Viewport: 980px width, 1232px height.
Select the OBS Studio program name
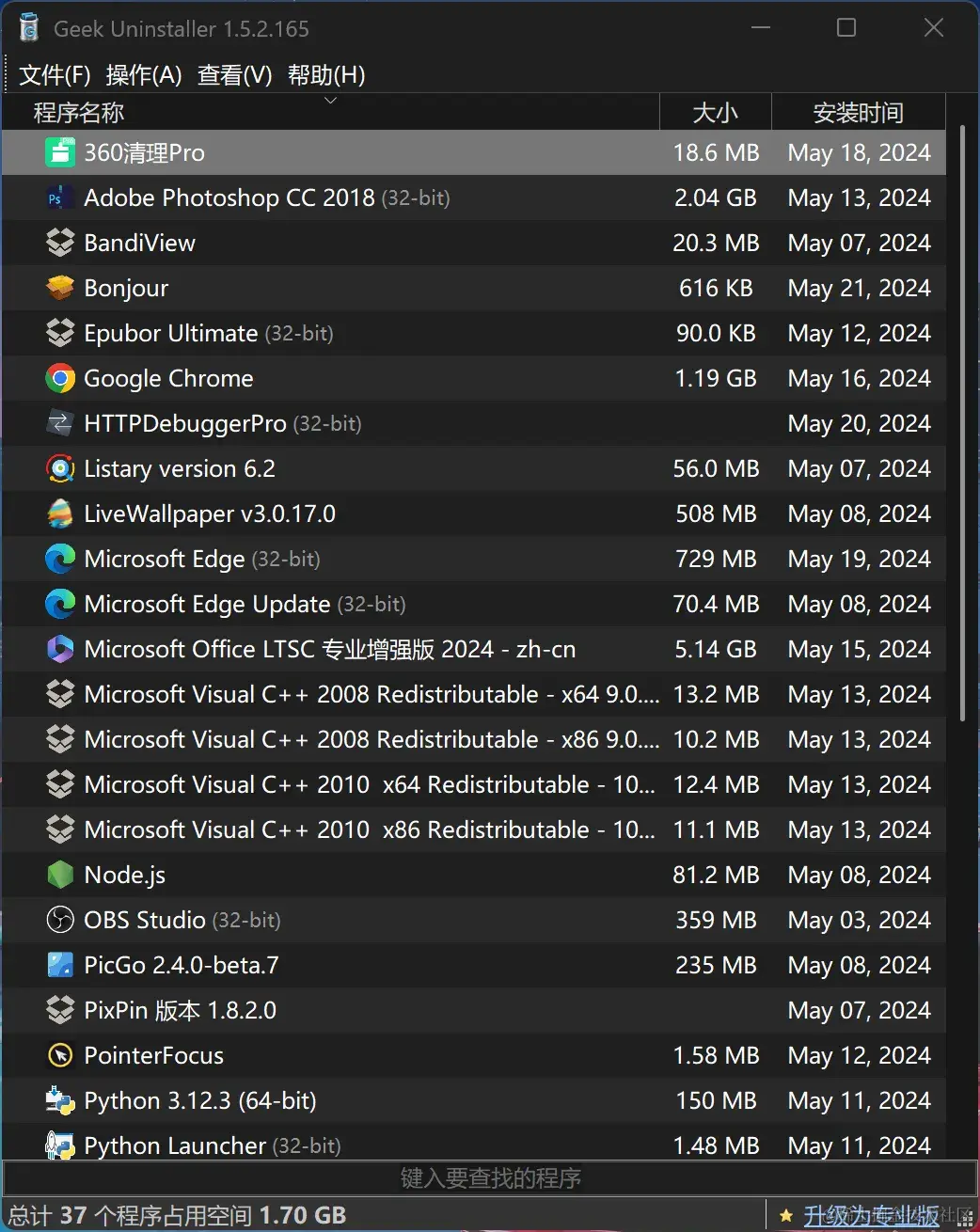click(x=145, y=920)
